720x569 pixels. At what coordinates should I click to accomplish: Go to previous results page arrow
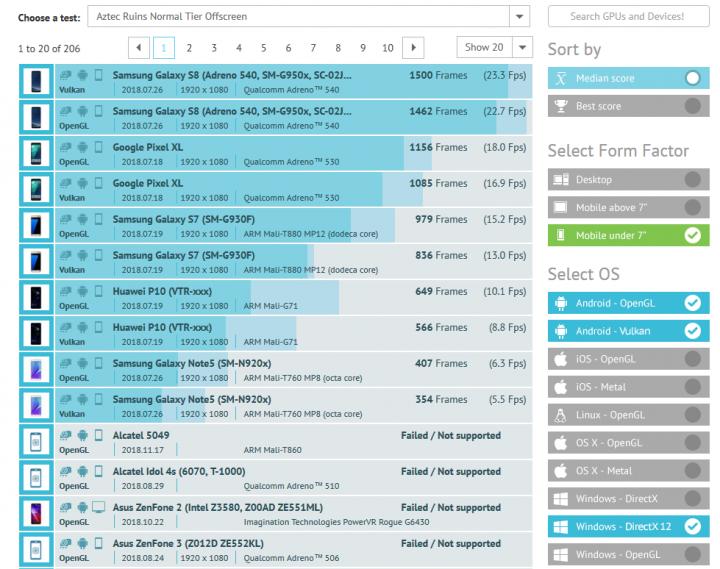[x=139, y=48]
